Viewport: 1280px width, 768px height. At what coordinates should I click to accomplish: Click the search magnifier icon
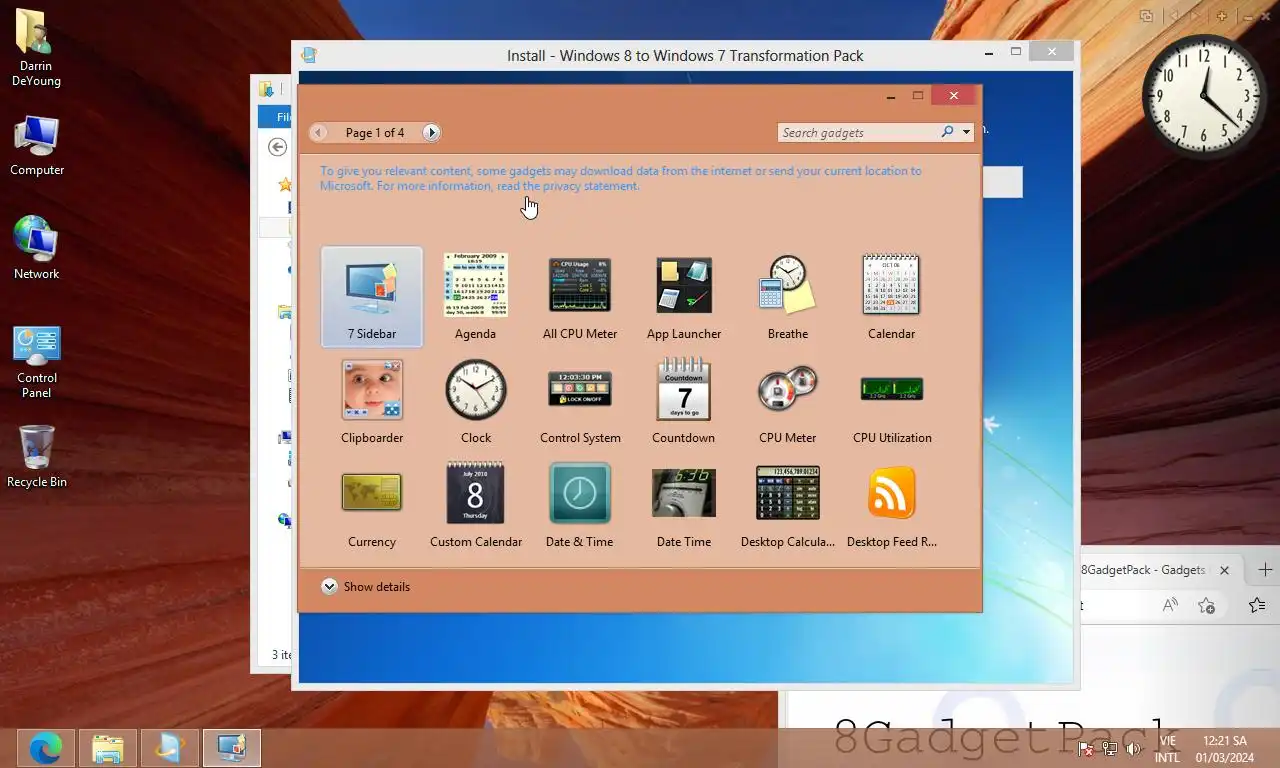947,132
